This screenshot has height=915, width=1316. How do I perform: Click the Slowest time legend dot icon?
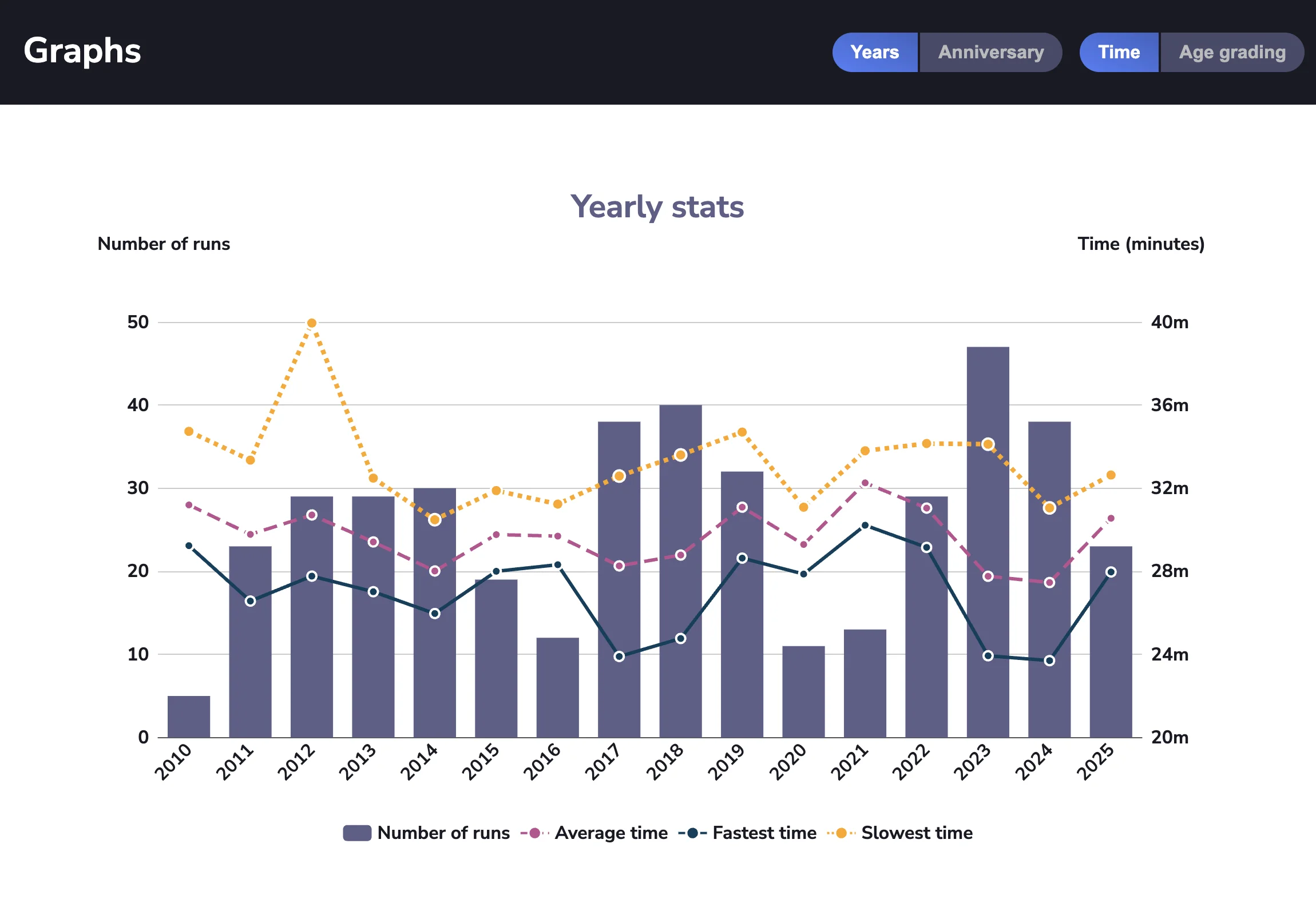(x=842, y=833)
